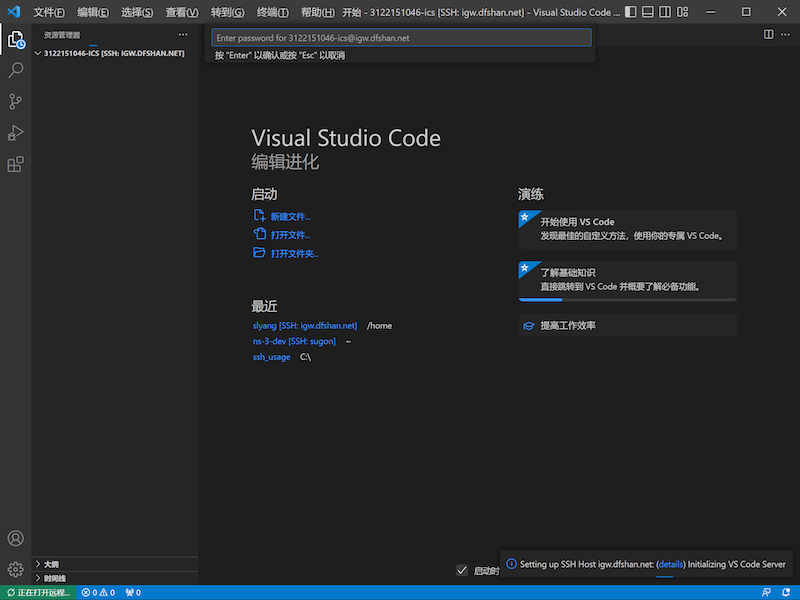
Task: Split the editor to the right
Action: [768, 34]
